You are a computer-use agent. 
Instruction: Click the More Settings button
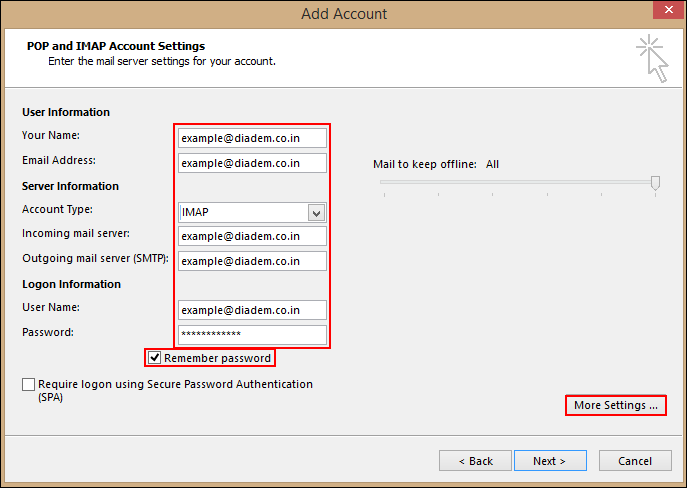click(615, 406)
